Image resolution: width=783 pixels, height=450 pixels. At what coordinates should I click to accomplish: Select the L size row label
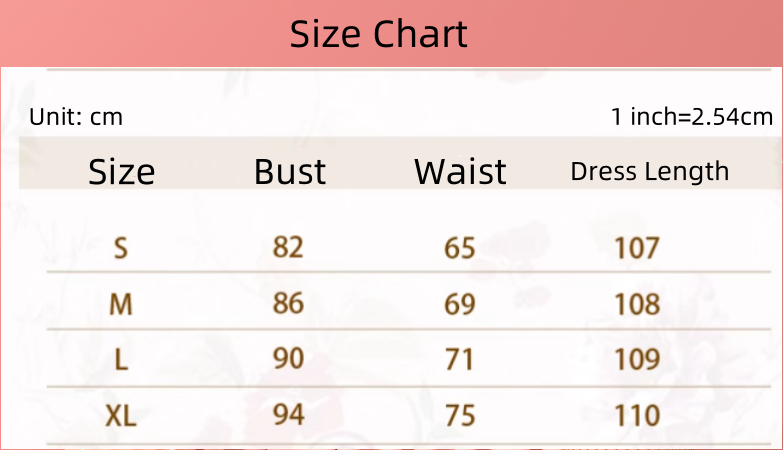tap(121, 359)
